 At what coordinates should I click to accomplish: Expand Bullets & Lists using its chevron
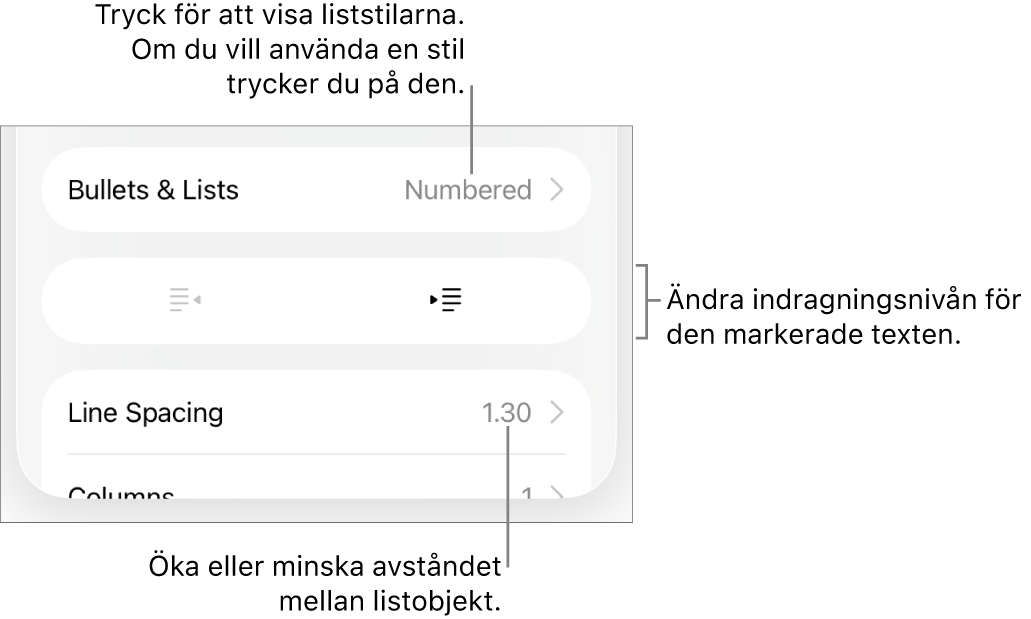tap(558, 190)
